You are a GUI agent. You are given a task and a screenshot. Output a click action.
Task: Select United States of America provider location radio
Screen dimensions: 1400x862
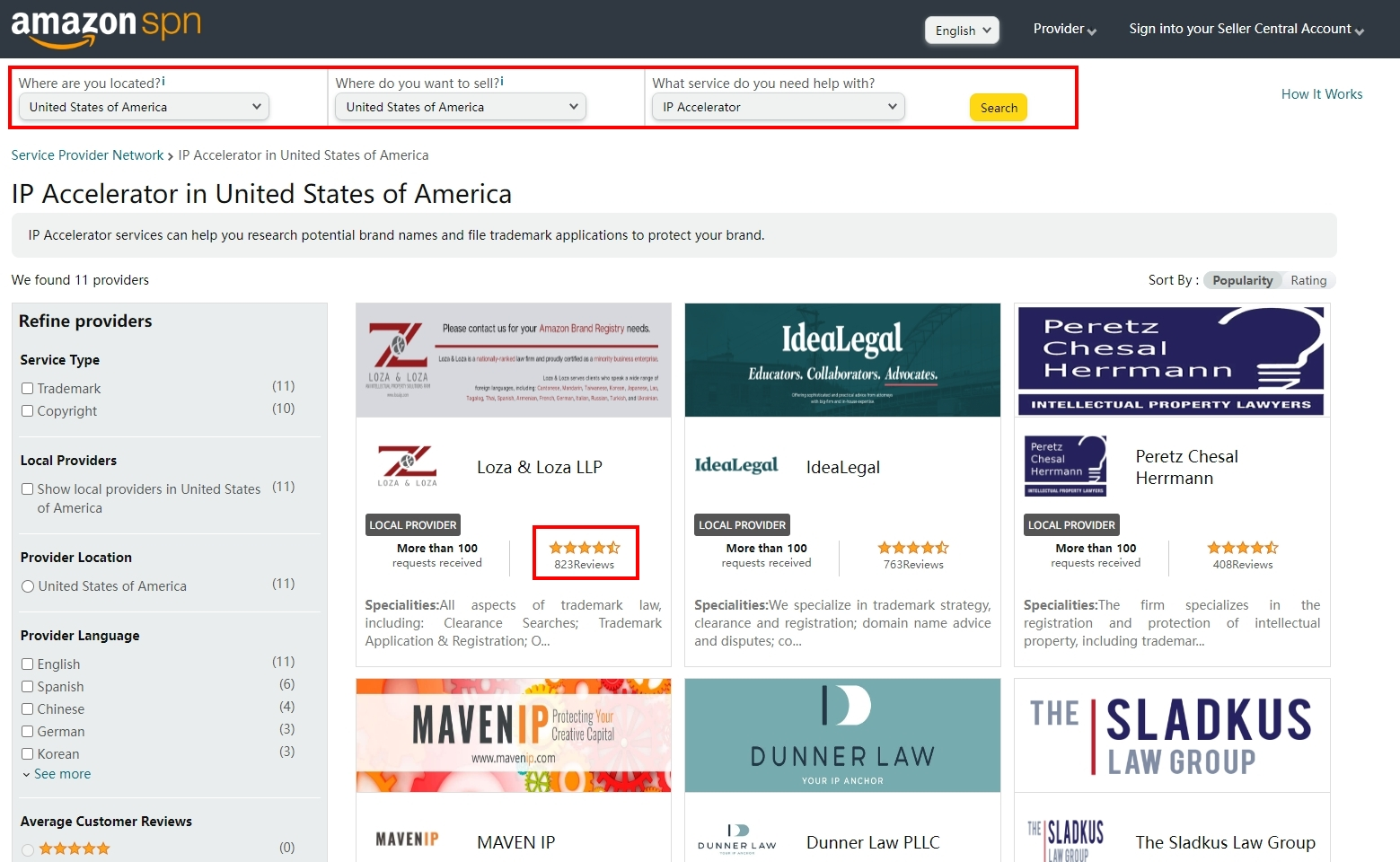[28, 586]
